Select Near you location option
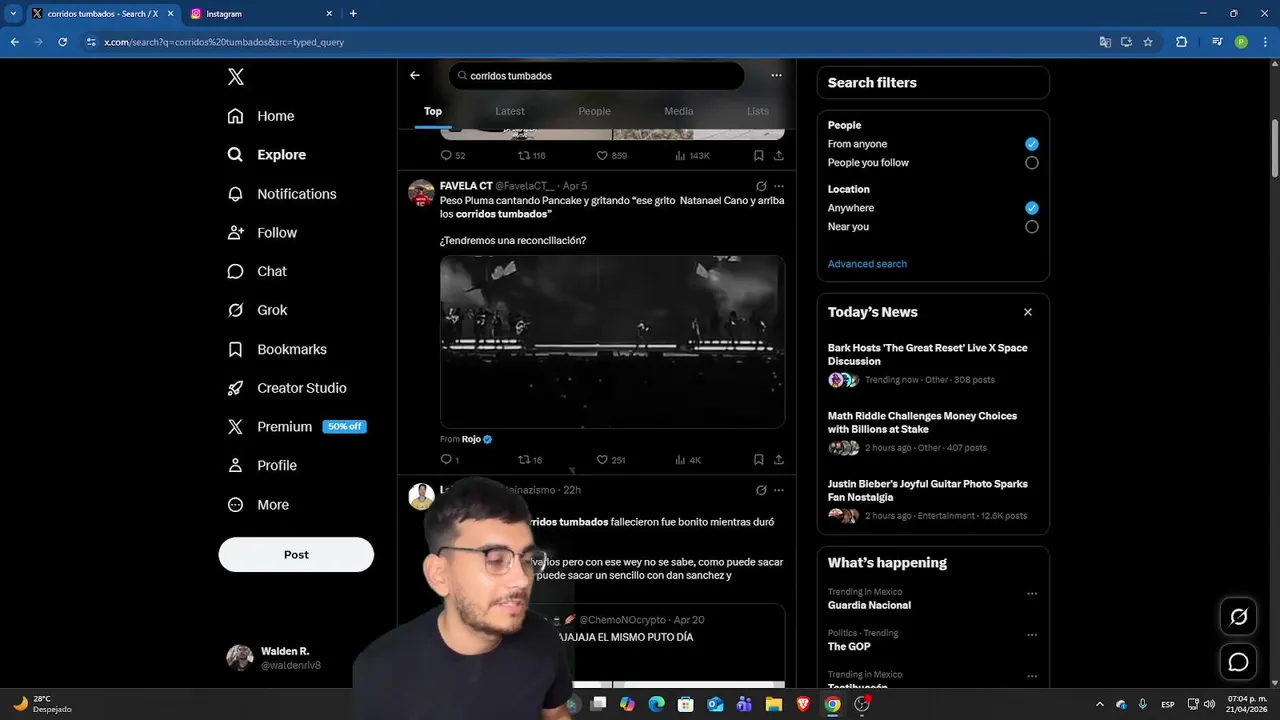 (1032, 227)
